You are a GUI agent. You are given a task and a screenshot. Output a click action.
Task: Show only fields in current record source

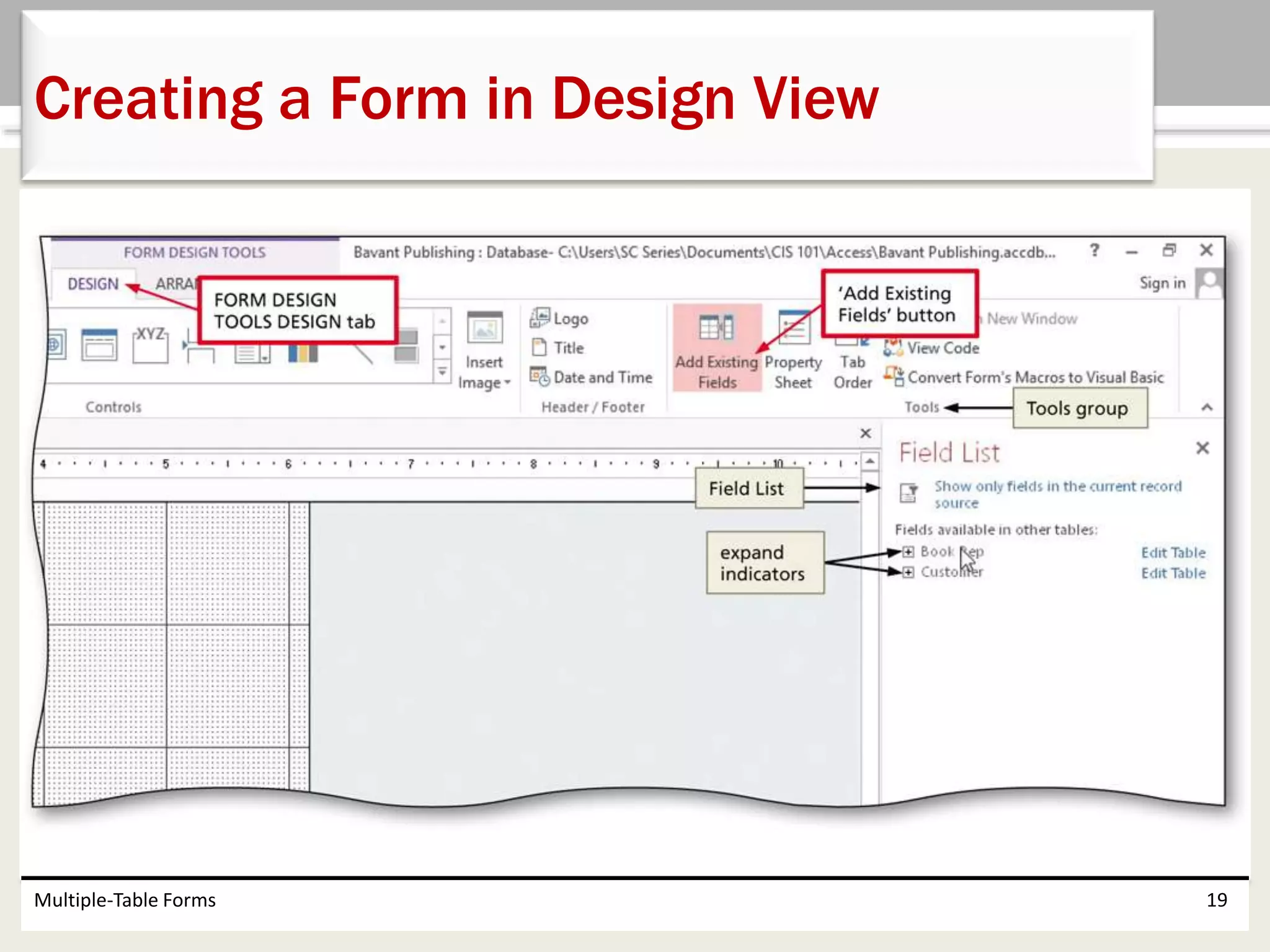click(x=1058, y=495)
